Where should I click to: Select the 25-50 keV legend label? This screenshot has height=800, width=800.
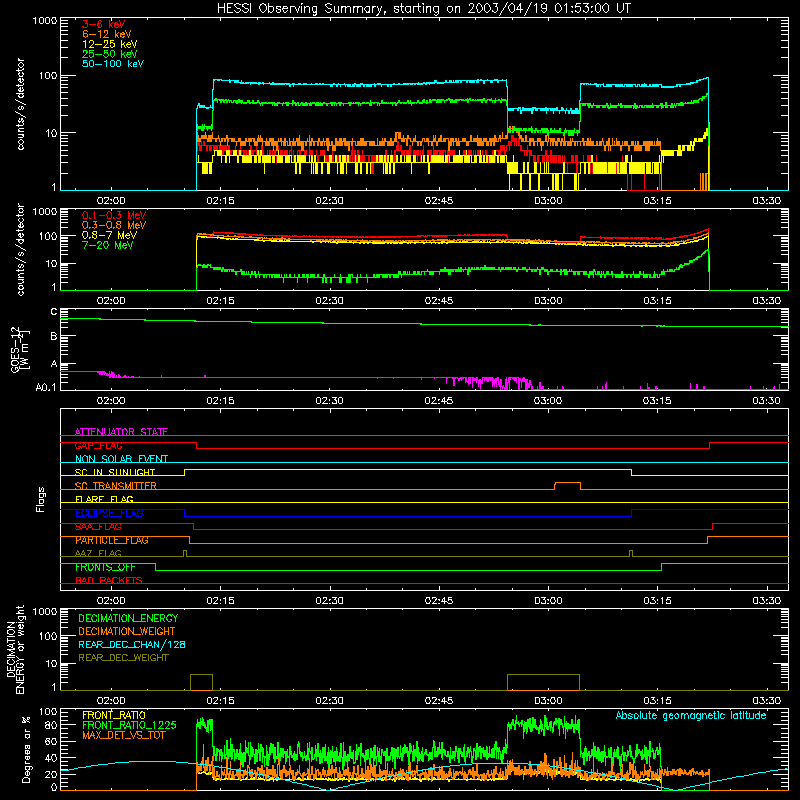(x=110, y=54)
